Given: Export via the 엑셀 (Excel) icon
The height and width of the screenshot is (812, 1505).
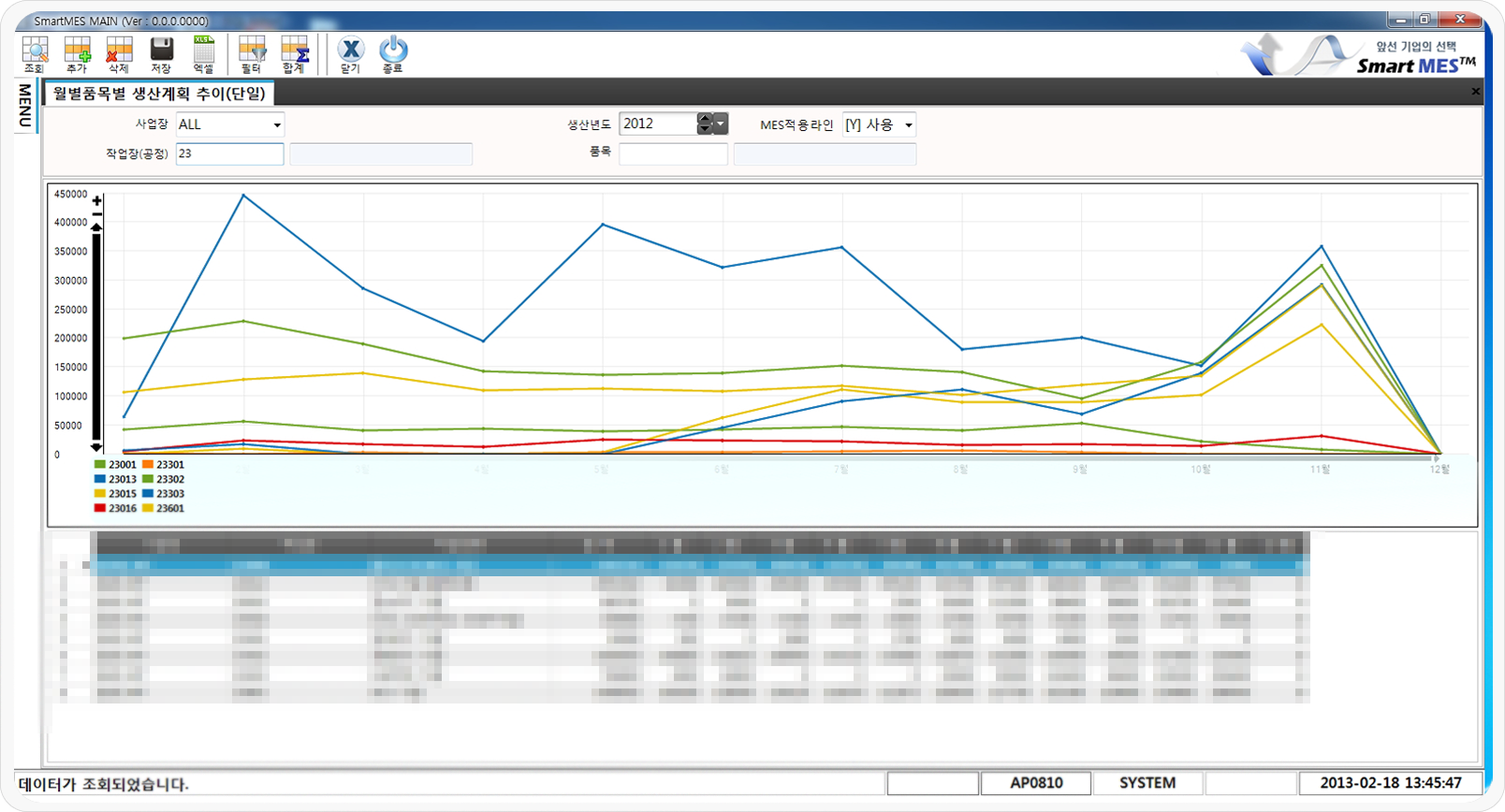Looking at the screenshot, I should coord(203,53).
